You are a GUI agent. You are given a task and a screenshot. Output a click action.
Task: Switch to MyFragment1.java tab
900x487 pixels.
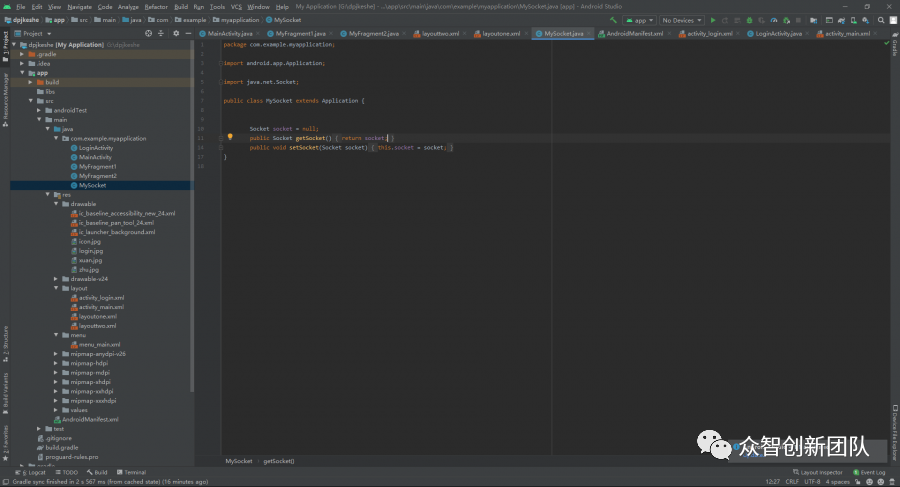pyautogui.click(x=300, y=33)
